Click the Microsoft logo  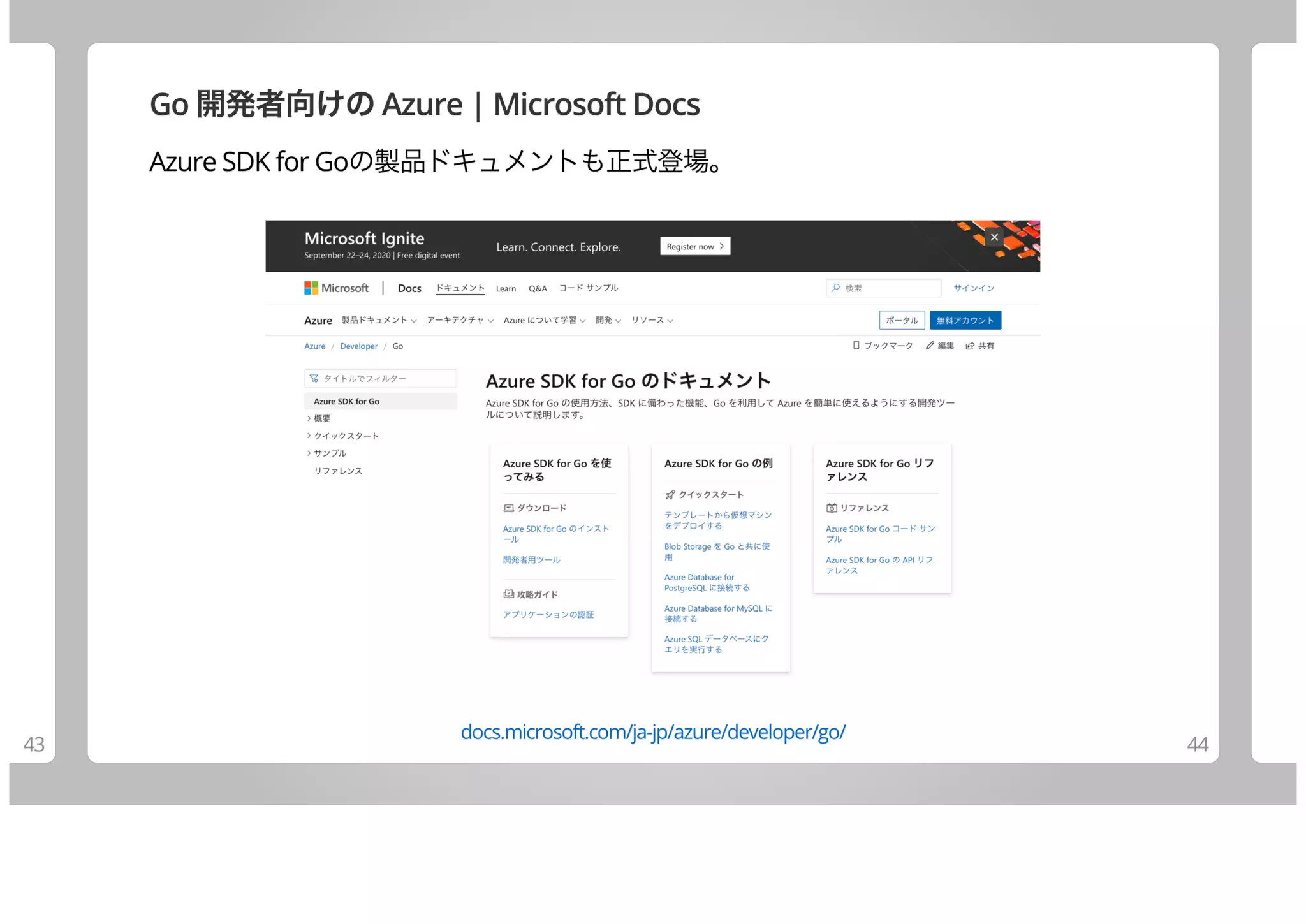[336, 288]
